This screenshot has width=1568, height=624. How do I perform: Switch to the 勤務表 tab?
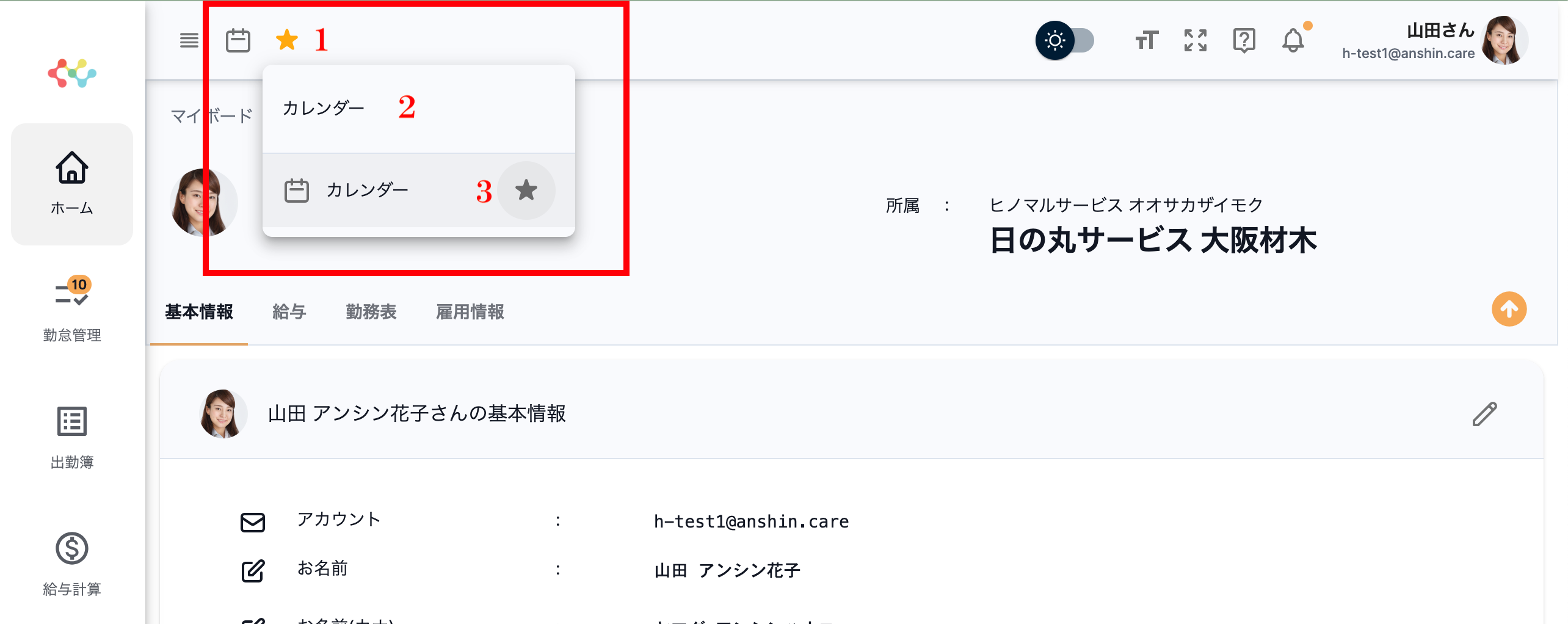pyautogui.click(x=371, y=312)
